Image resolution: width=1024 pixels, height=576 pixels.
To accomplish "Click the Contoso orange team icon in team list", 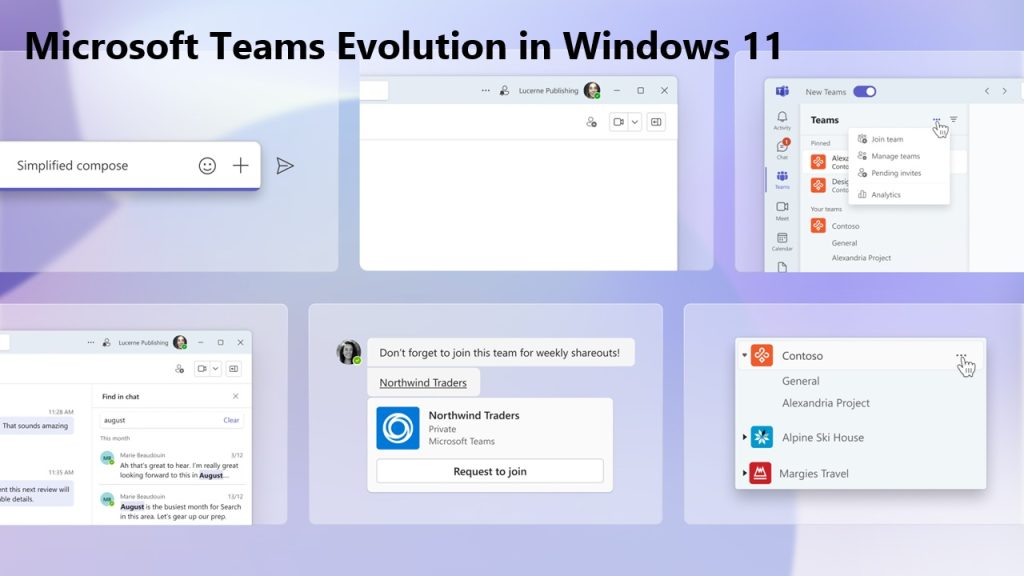I will pyautogui.click(x=761, y=356).
